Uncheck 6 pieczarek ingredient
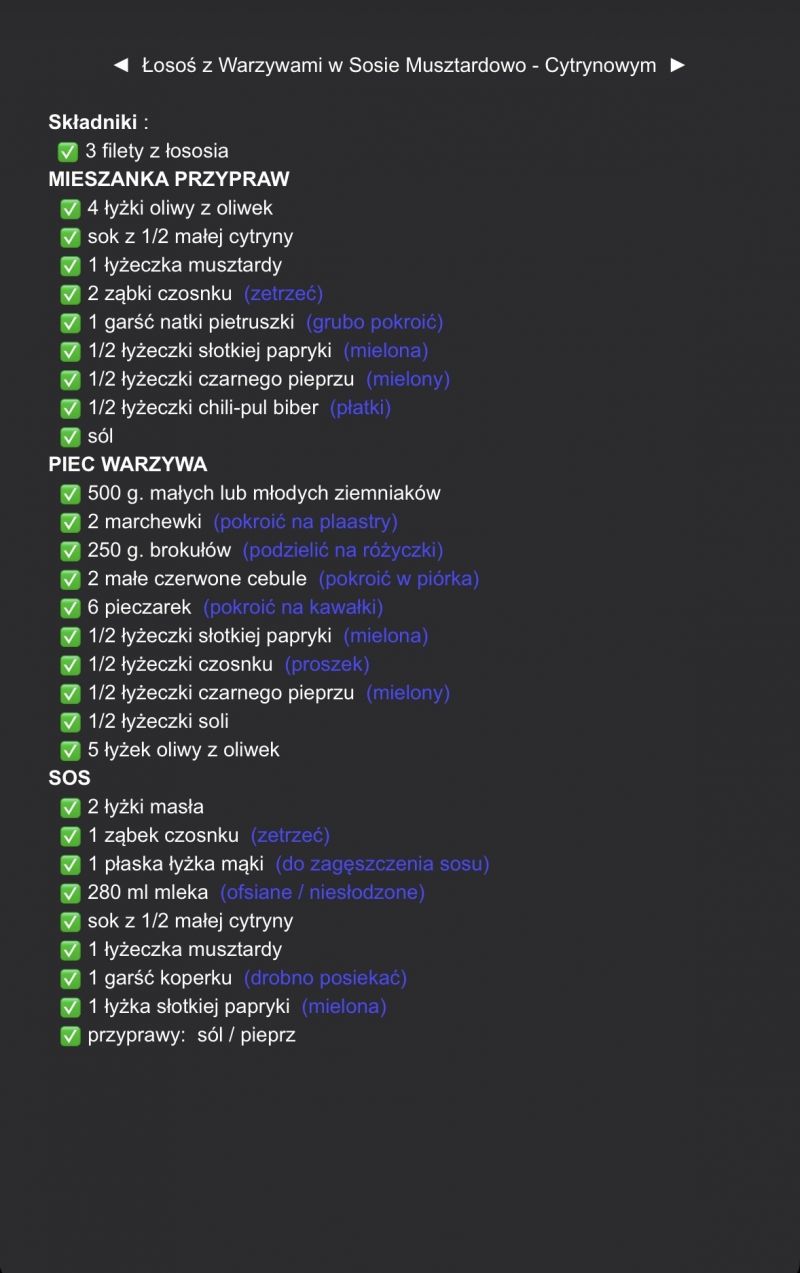Image resolution: width=800 pixels, height=1273 pixels. click(70, 608)
